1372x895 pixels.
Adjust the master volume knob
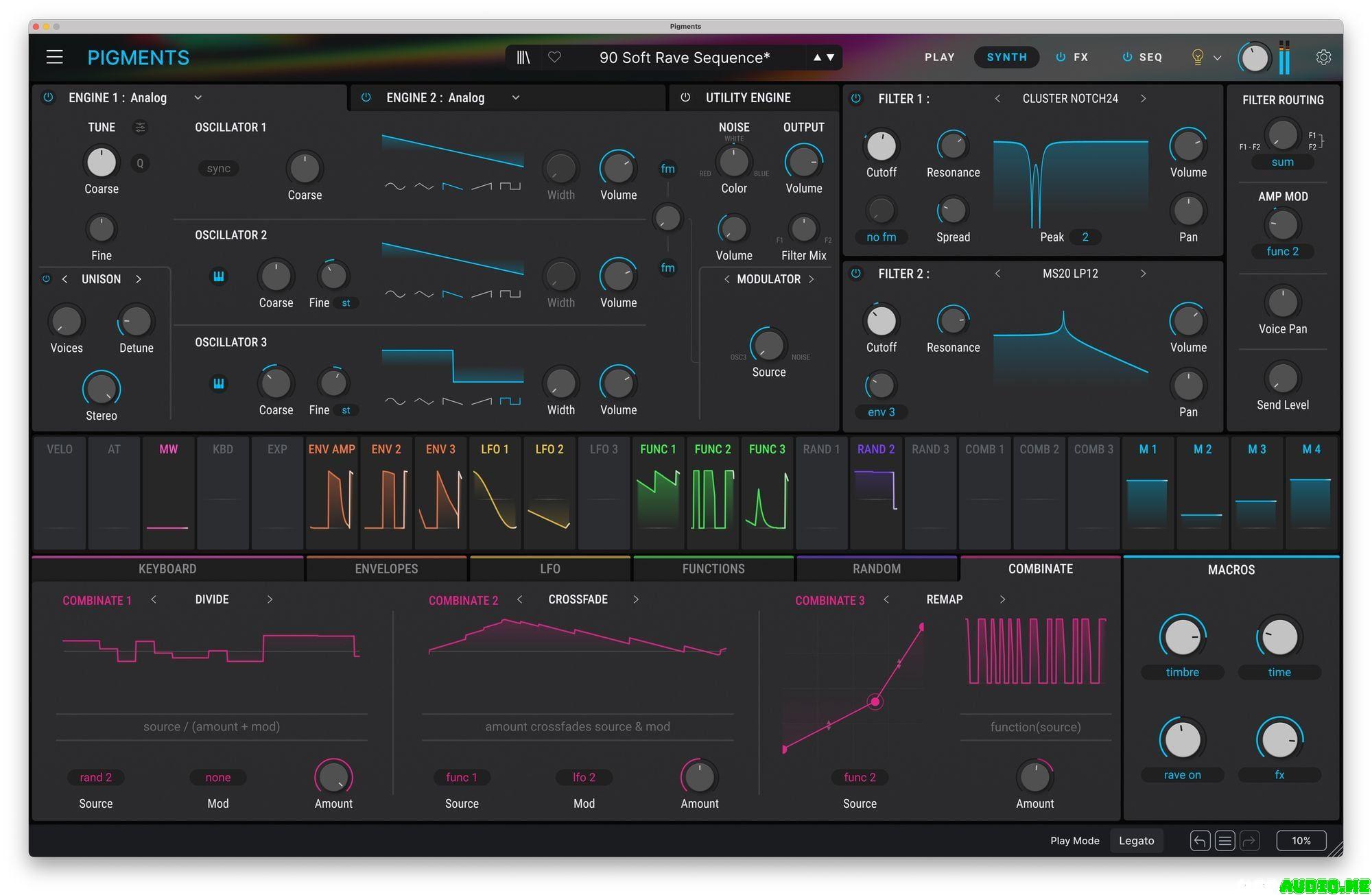(x=1255, y=58)
